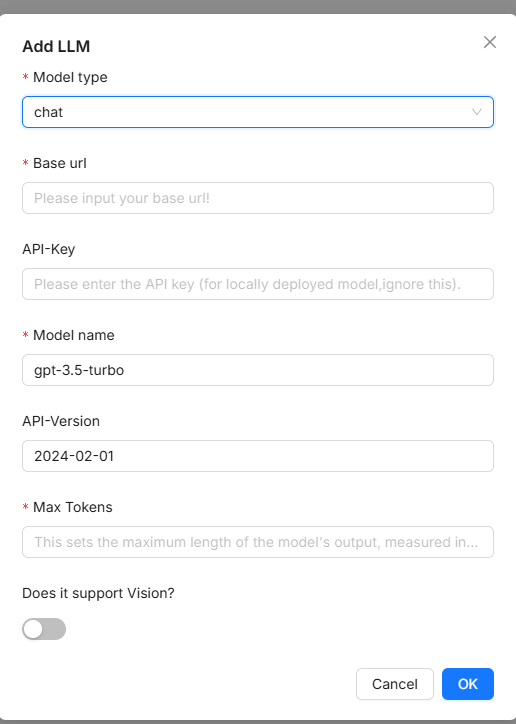Expand Model type dropdown using chevron arrow
This screenshot has height=724, width=516.
click(x=477, y=112)
